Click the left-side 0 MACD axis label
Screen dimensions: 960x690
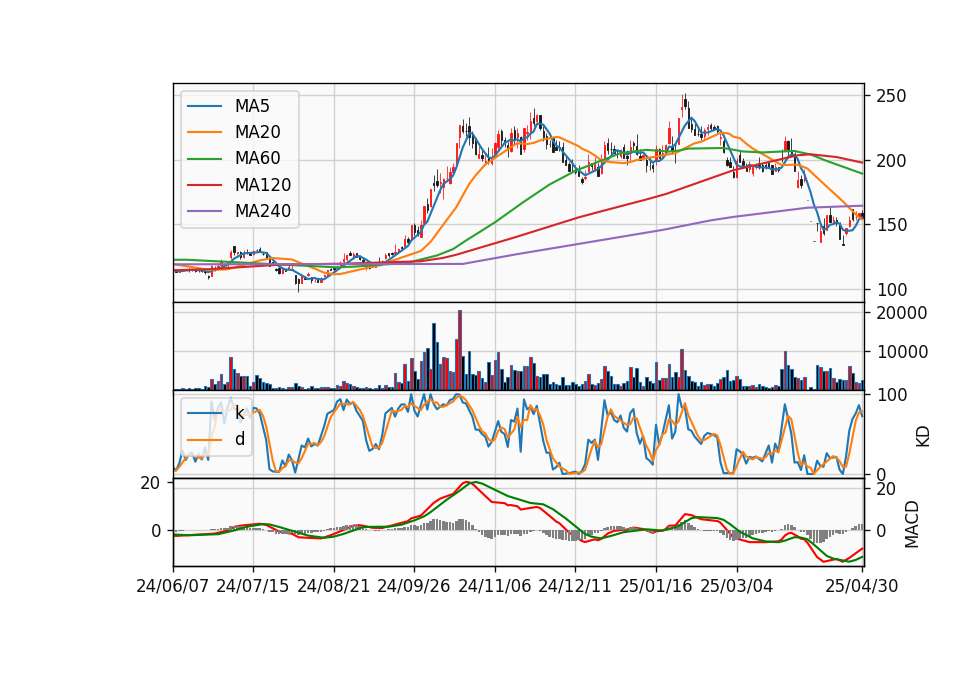click(x=156, y=531)
